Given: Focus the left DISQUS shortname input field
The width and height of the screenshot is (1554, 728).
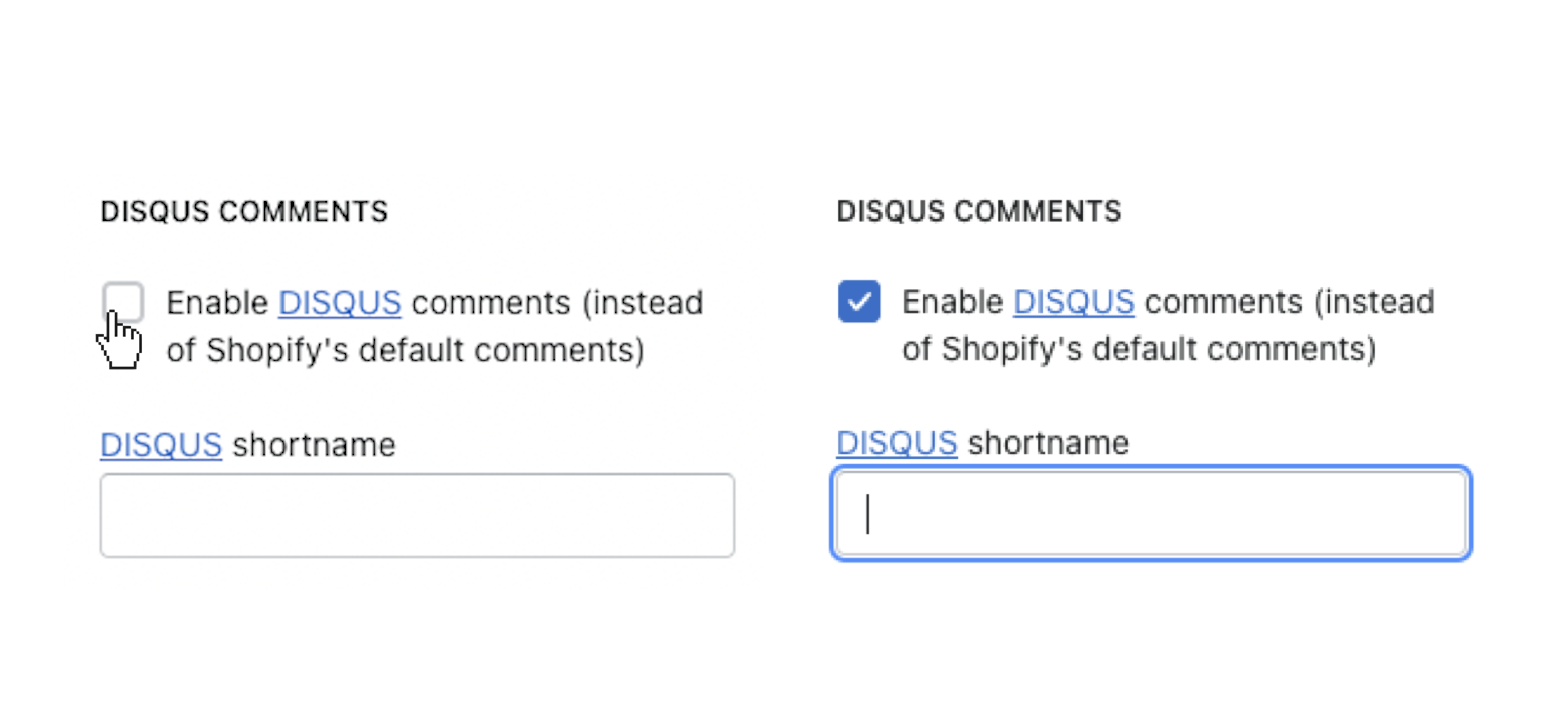Looking at the screenshot, I should pyautogui.click(x=417, y=514).
